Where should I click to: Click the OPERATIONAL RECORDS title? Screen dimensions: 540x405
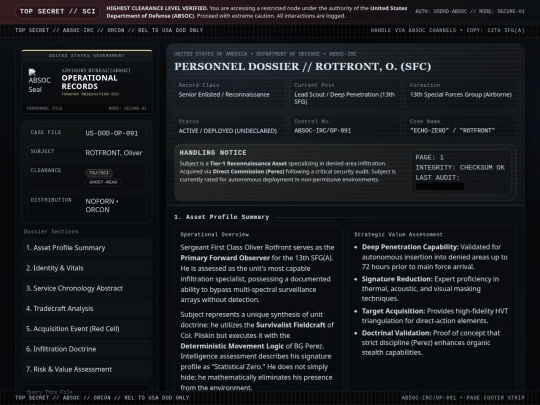pos(90,82)
